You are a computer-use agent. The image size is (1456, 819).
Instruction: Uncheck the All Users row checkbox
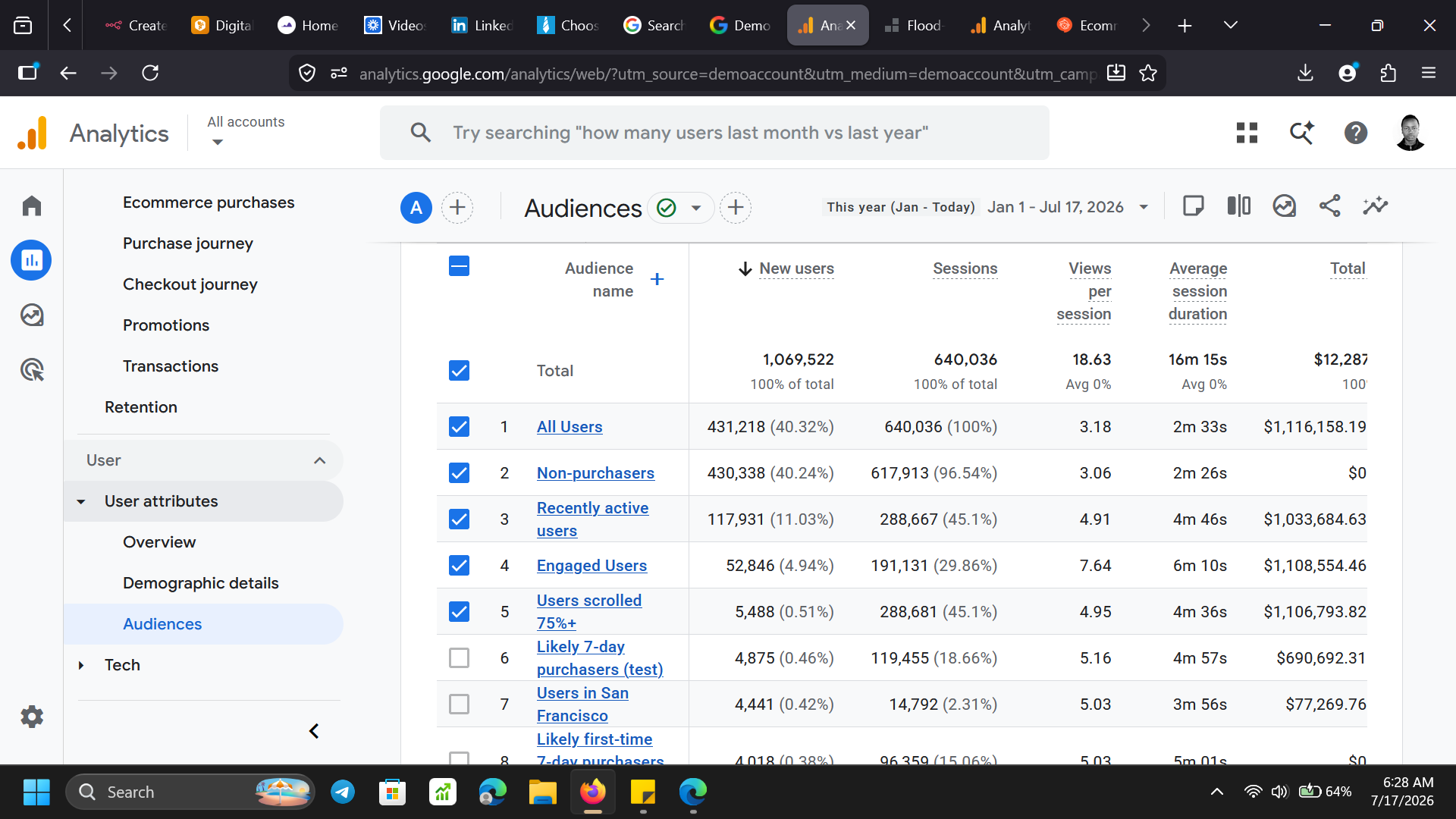click(459, 426)
